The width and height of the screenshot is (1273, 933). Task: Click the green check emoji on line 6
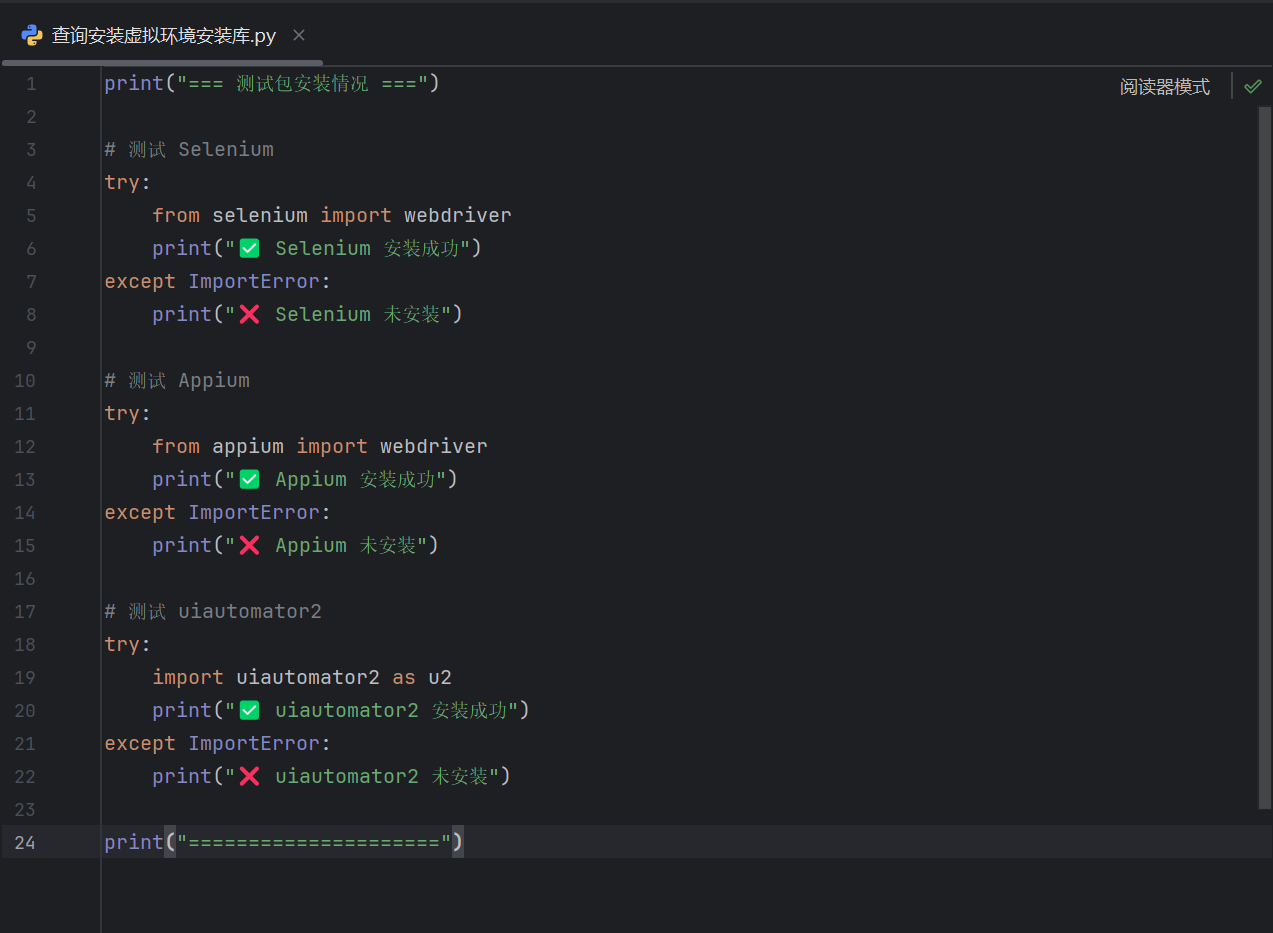click(x=249, y=249)
